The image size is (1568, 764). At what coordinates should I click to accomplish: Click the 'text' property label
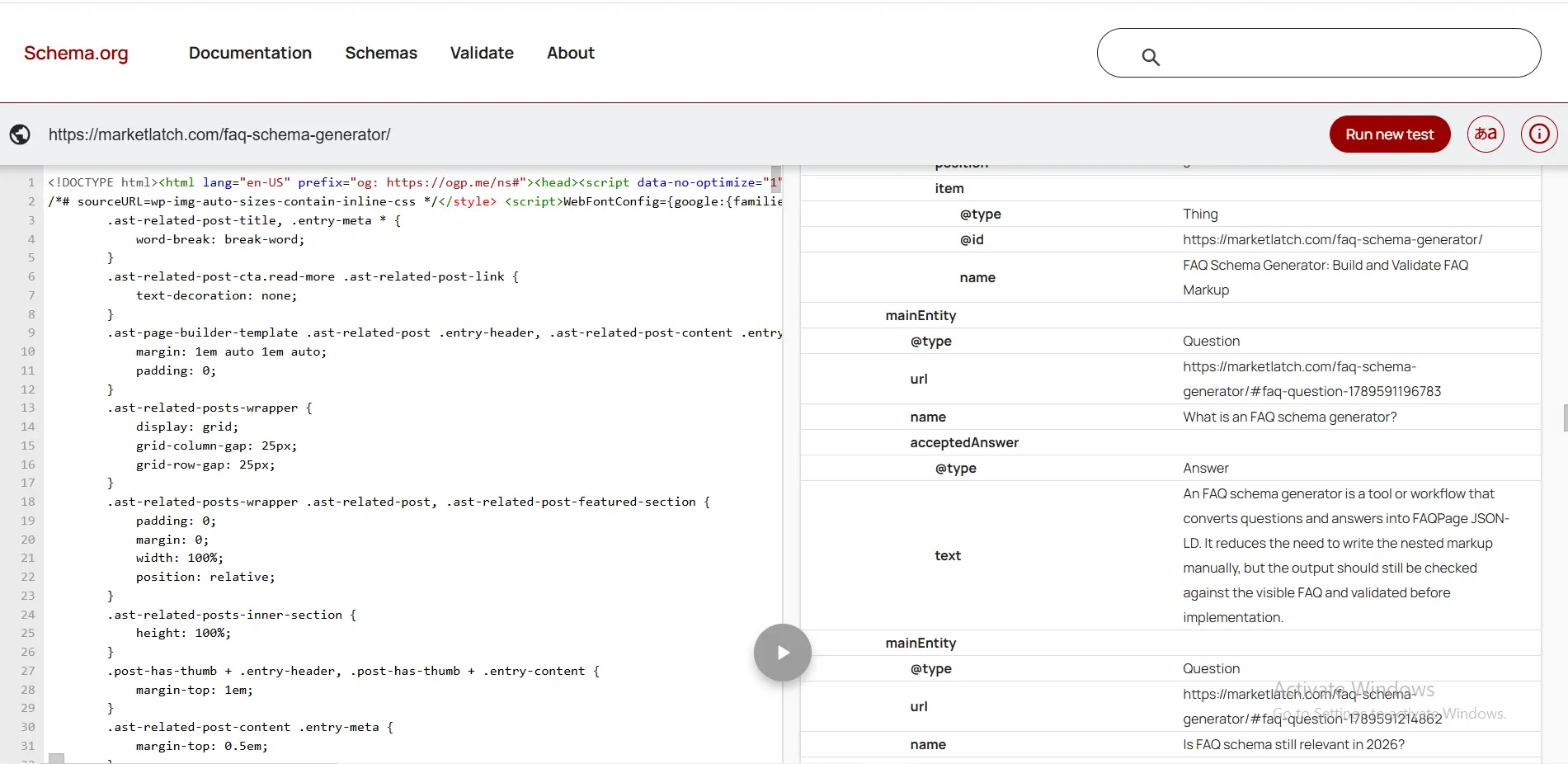click(947, 555)
